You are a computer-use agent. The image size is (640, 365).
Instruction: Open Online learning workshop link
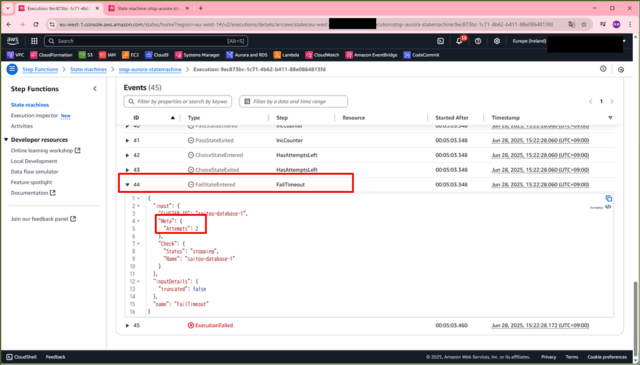[45, 151]
